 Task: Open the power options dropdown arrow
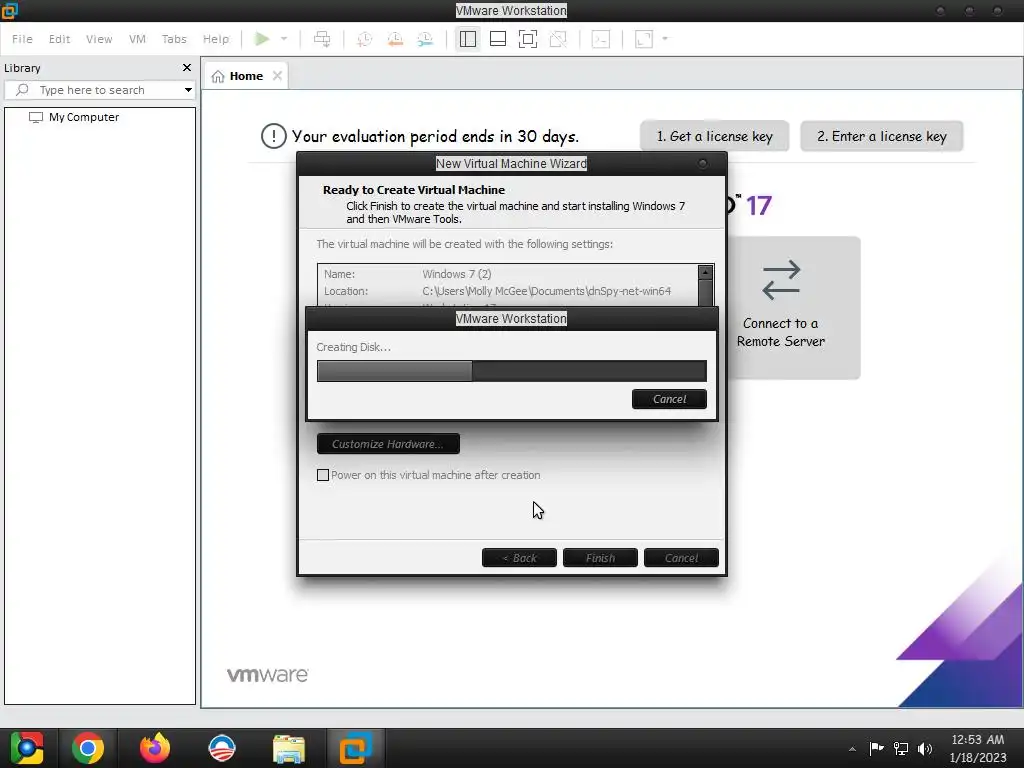pyautogui.click(x=284, y=39)
